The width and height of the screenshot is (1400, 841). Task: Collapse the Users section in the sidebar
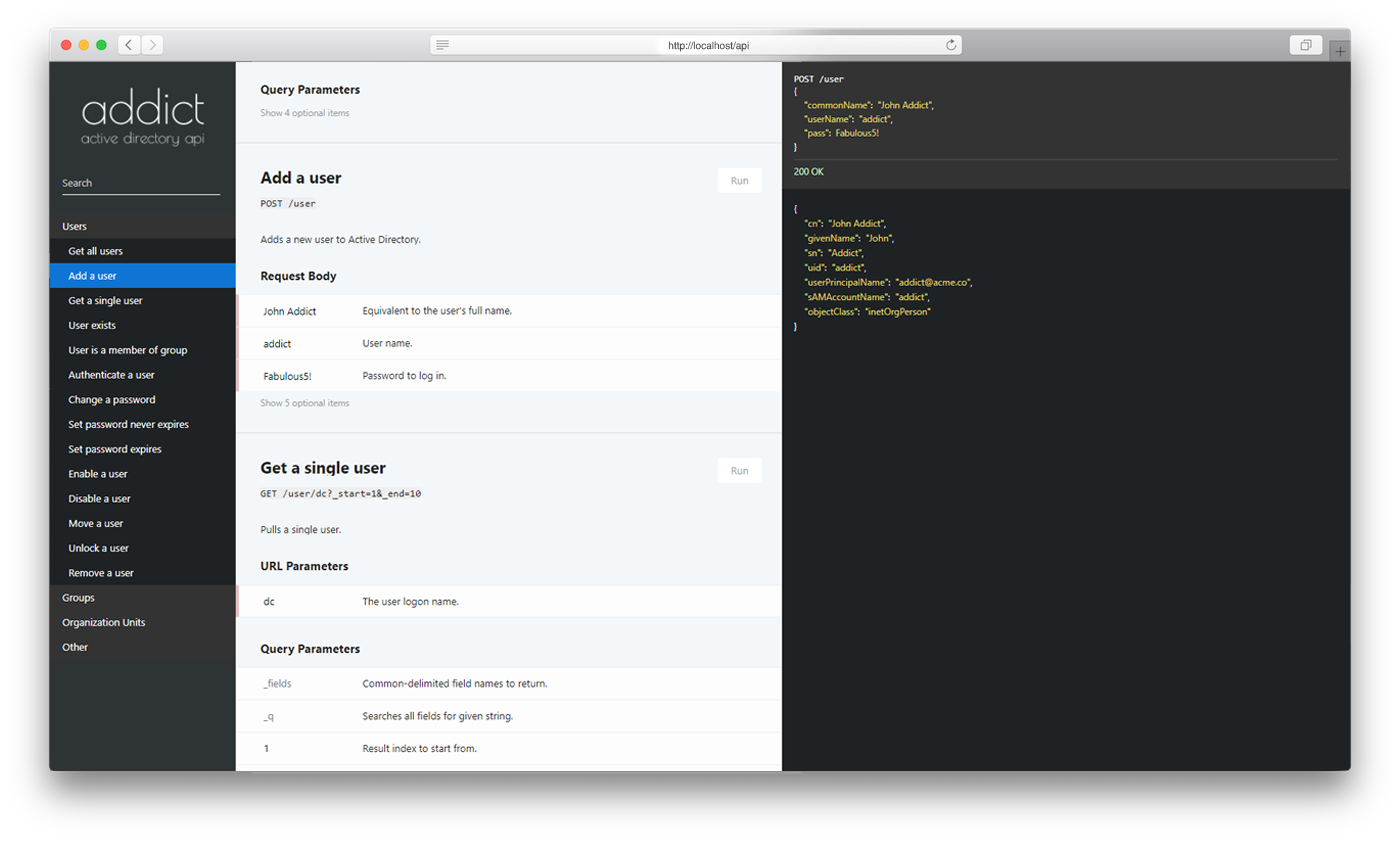73,226
